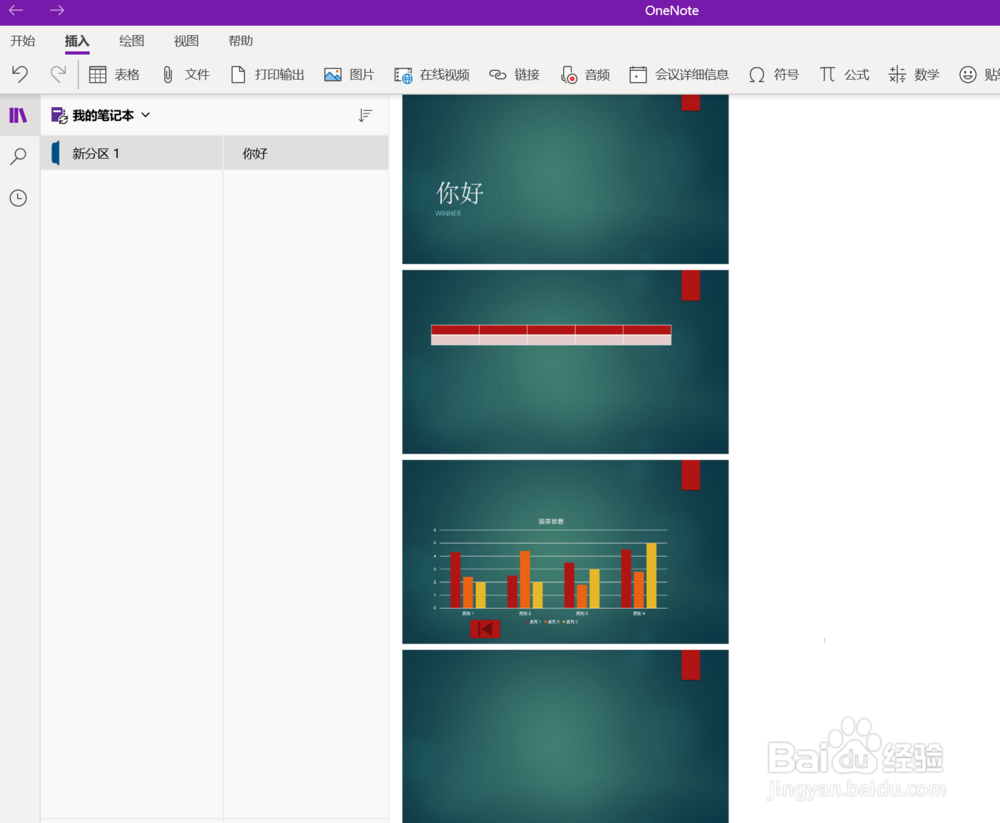
Task: Switch to the 插入 tab
Action: (77, 41)
